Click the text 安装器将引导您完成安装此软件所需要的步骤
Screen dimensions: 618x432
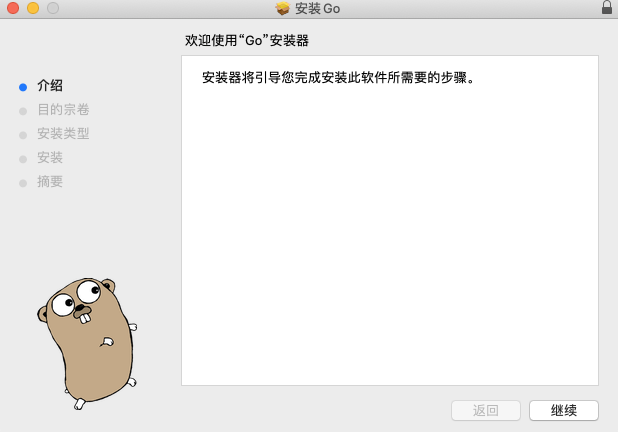click(339, 78)
